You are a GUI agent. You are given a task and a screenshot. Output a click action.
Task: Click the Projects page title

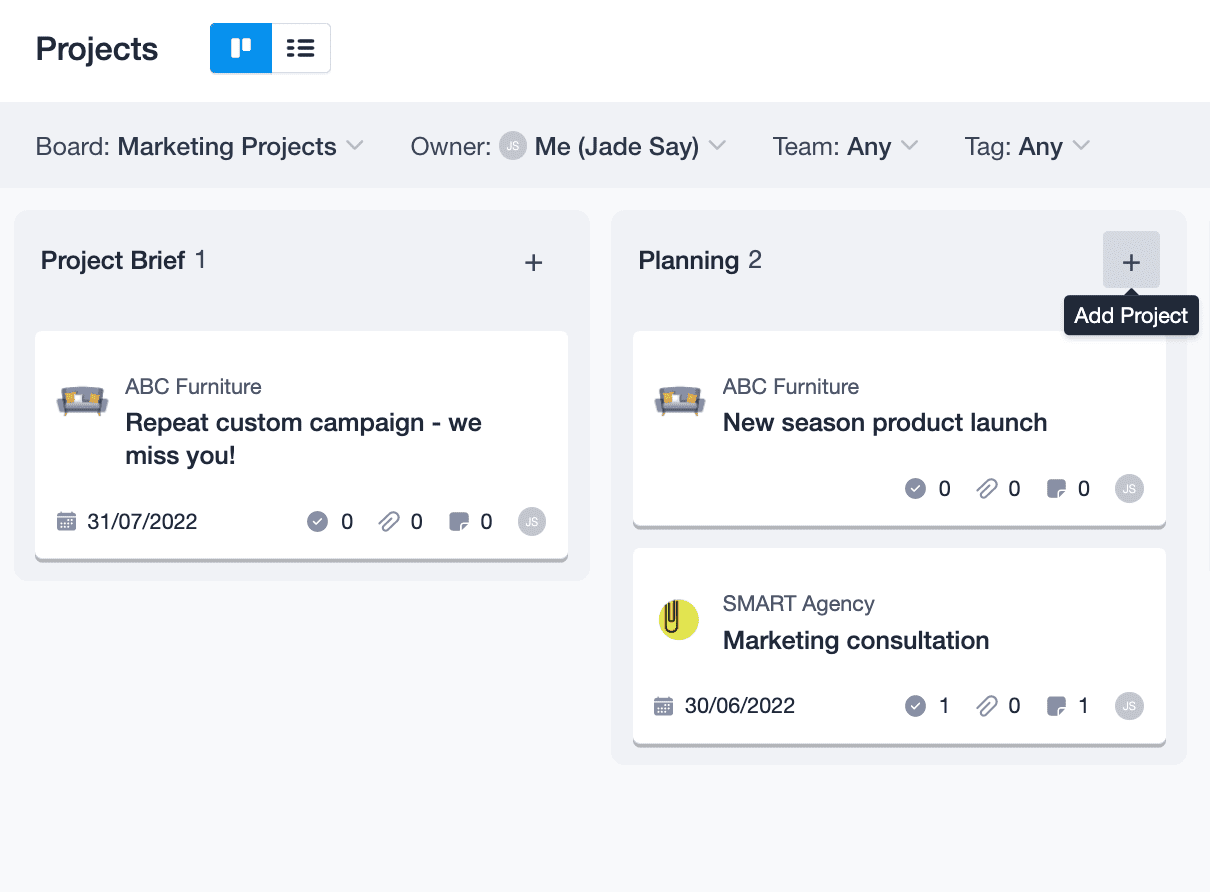[97, 49]
